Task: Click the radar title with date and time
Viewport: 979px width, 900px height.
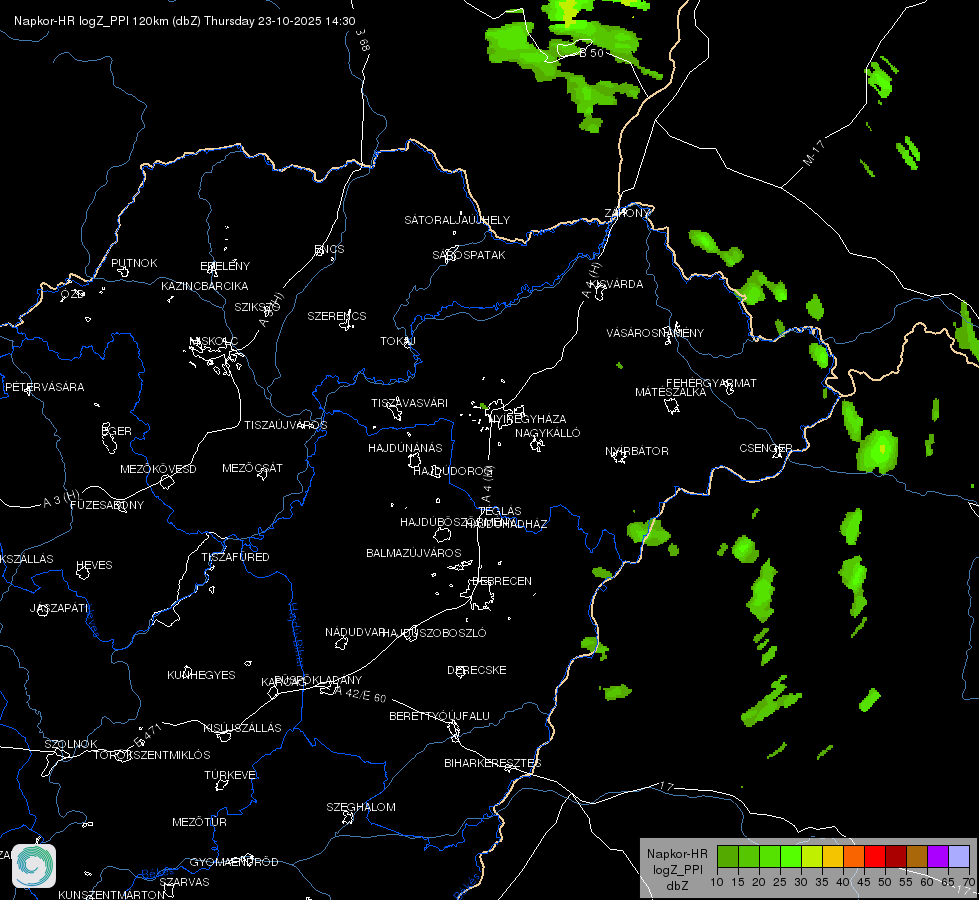Action: [x=185, y=21]
